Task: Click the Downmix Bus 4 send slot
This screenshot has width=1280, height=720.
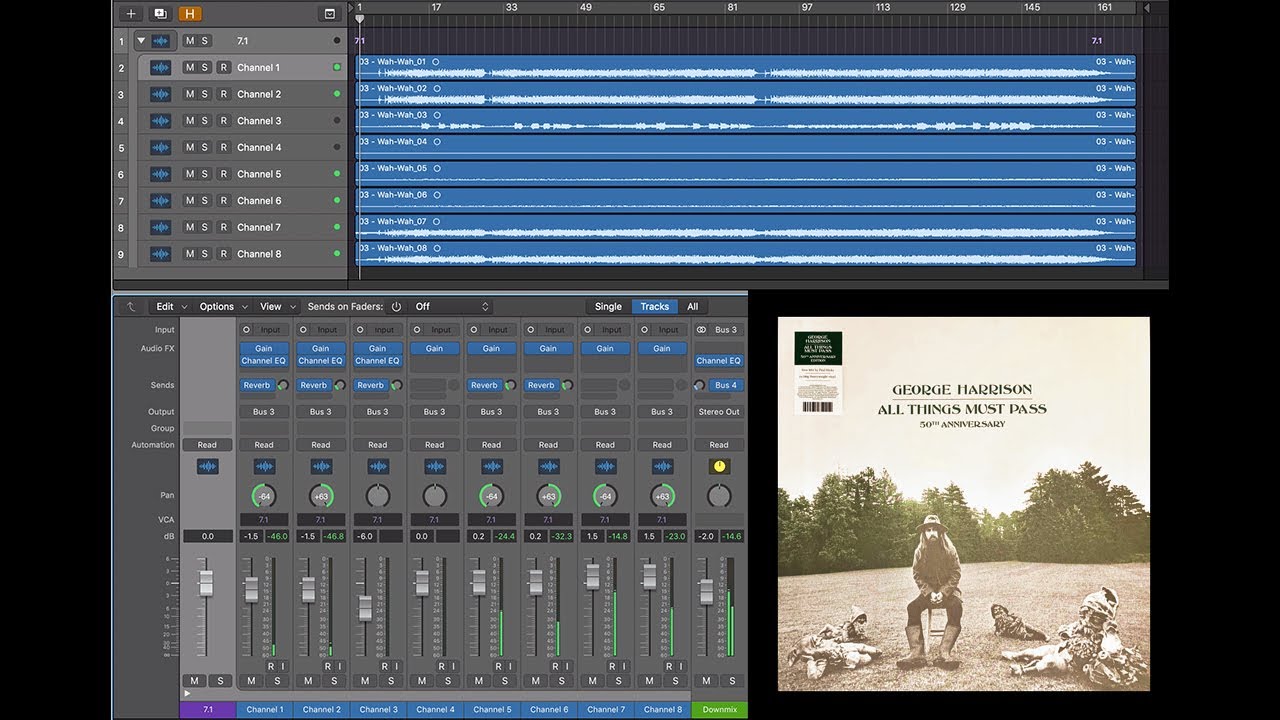Action: pyautogui.click(x=726, y=385)
